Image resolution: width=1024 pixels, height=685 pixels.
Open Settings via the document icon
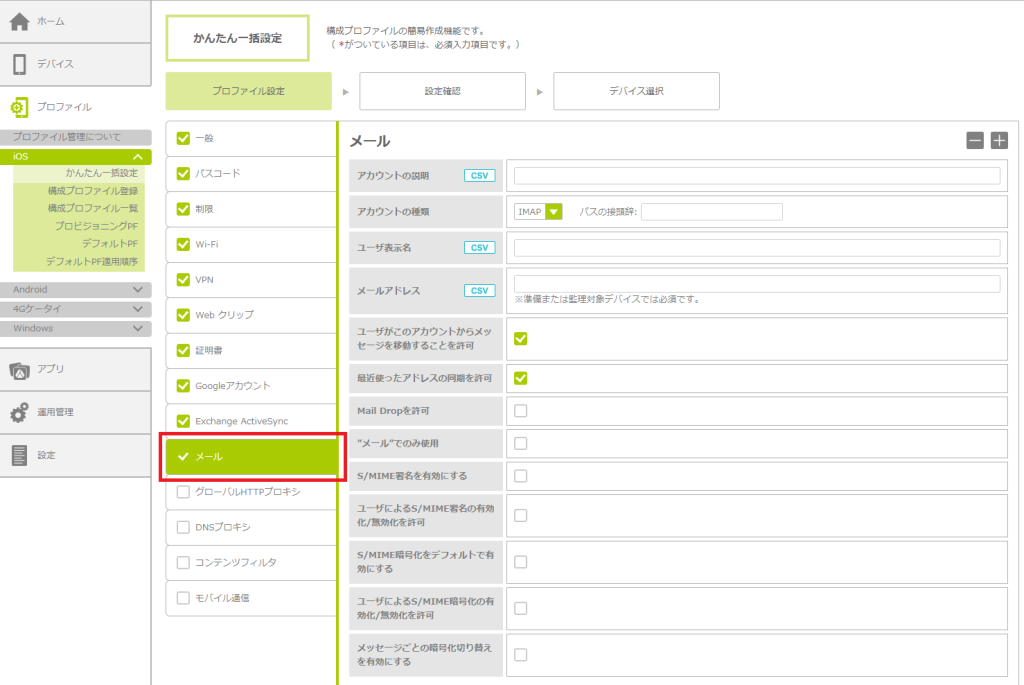click(x=20, y=455)
